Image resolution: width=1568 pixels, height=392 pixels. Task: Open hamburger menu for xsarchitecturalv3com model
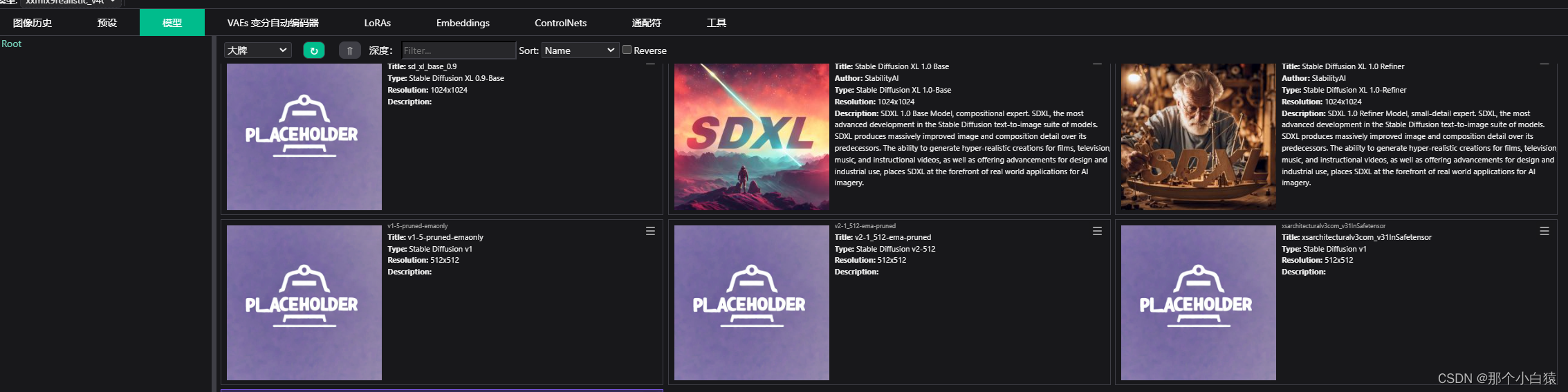click(x=1544, y=231)
